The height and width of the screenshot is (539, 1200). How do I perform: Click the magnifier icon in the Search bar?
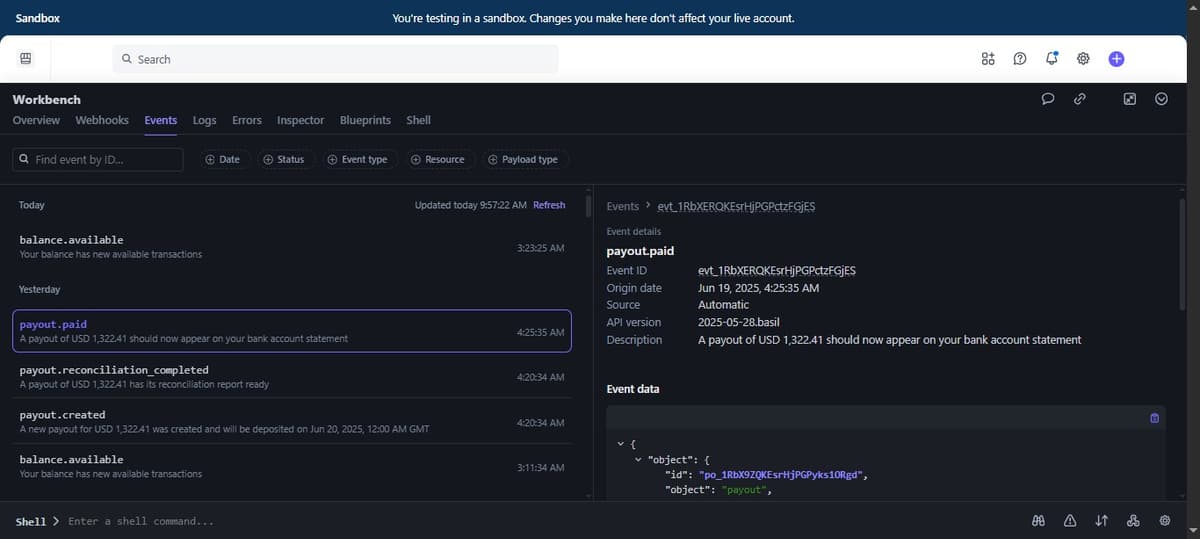[x=127, y=59]
